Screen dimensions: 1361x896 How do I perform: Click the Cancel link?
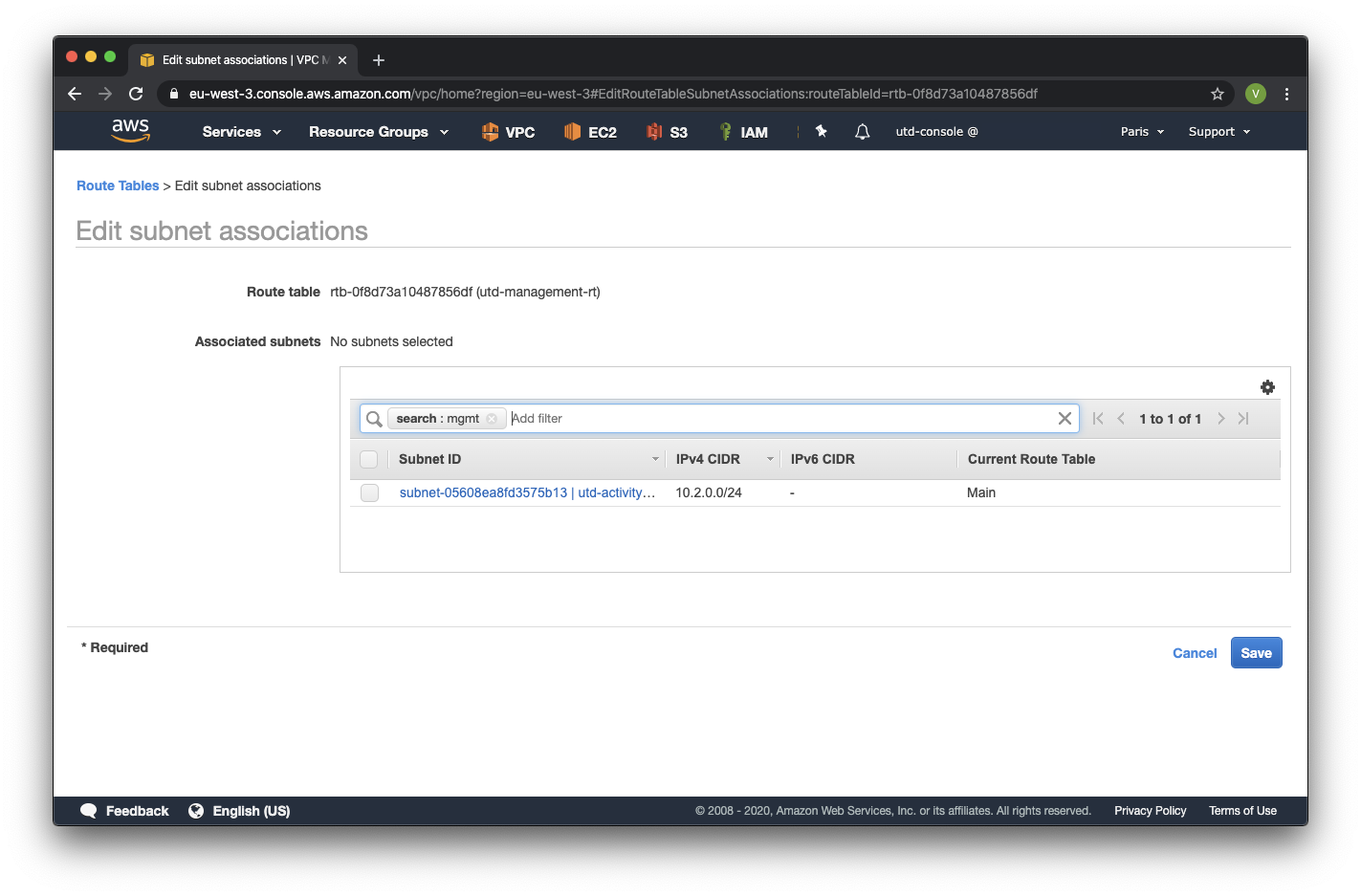[1195, 653]
